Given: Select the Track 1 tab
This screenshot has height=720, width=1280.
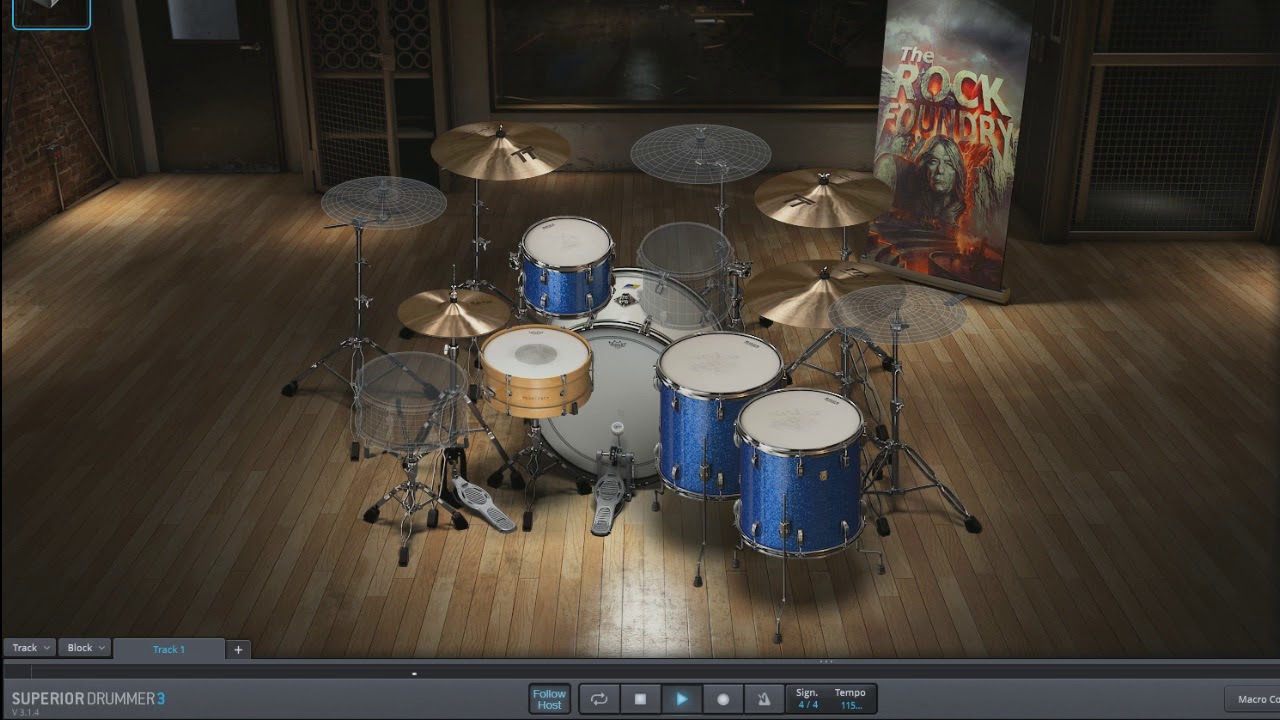Looking at the screenshot, I should pyautogui.click(x=169, y=649).
